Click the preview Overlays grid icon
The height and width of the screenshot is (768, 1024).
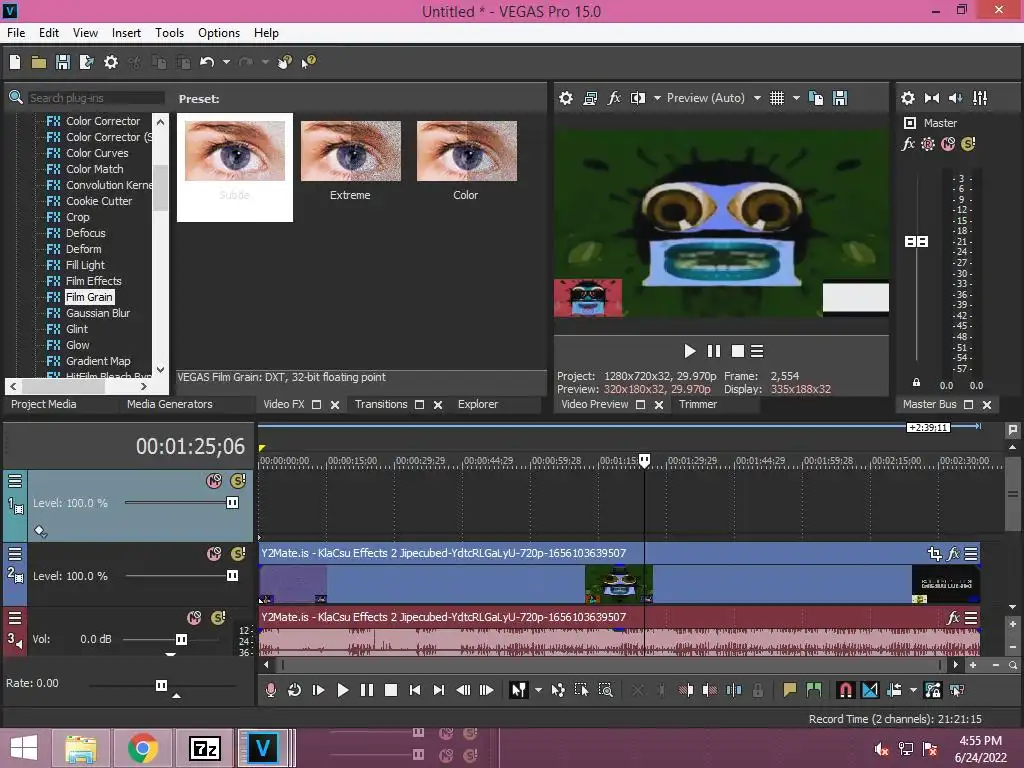point(776,98)
